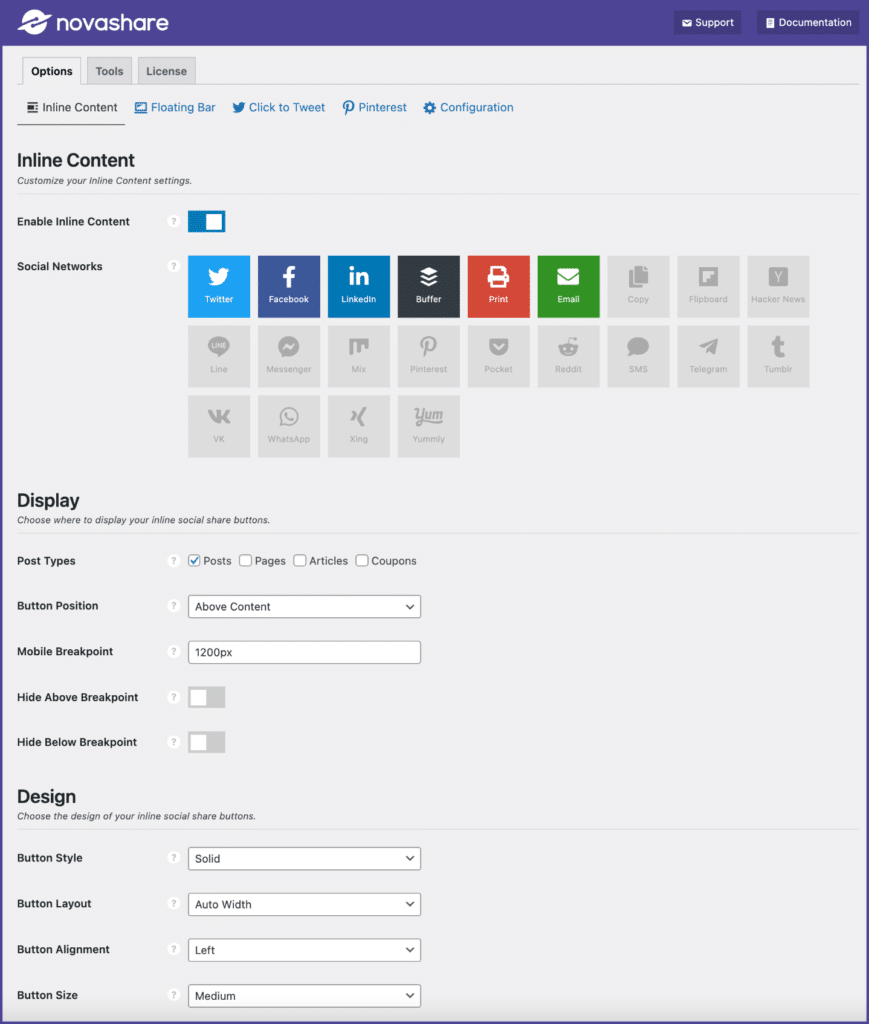The image size is (869, 1024).
Task: Toggle Hide Above Breakpoint switch
Action: point(207,697)
